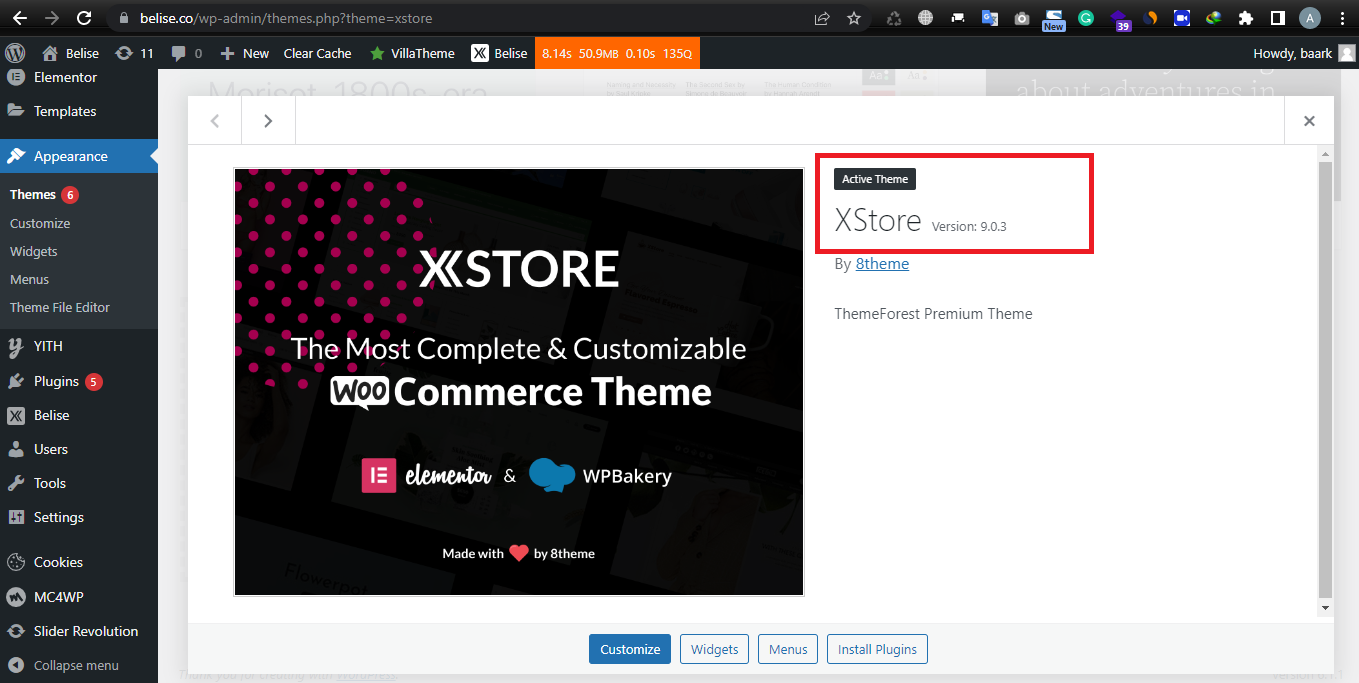Open the New content menu
The width and height of the screenshot is (1359, 683).
pyautogui.click(x=245, y=53)
